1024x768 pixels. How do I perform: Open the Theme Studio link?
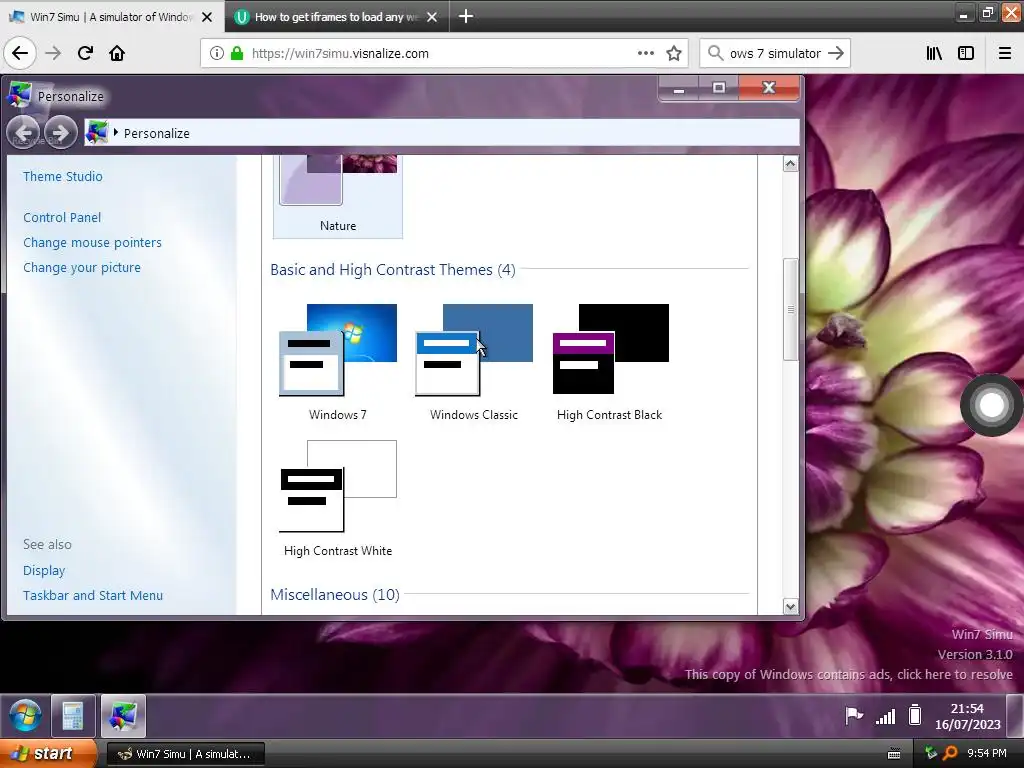tap(63, 176)
